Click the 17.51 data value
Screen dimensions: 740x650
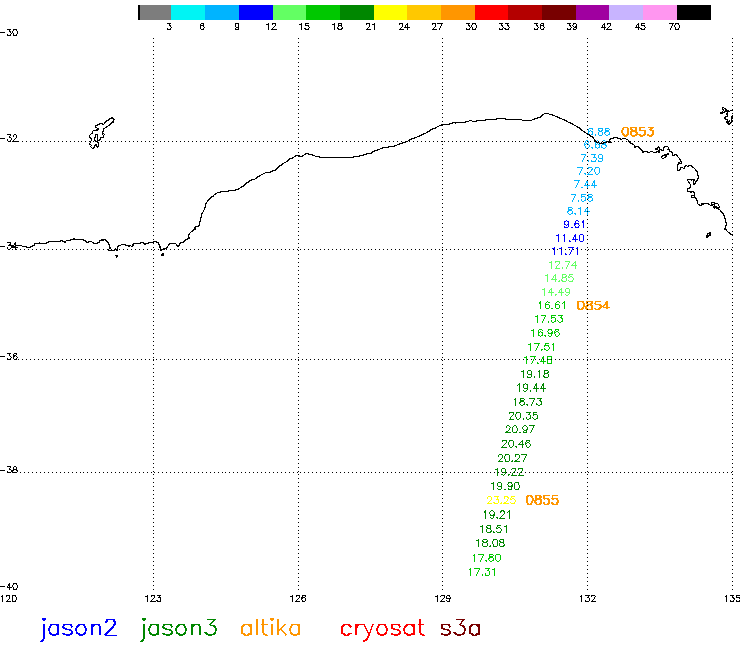pyautogui.click(x=541, y=347)
